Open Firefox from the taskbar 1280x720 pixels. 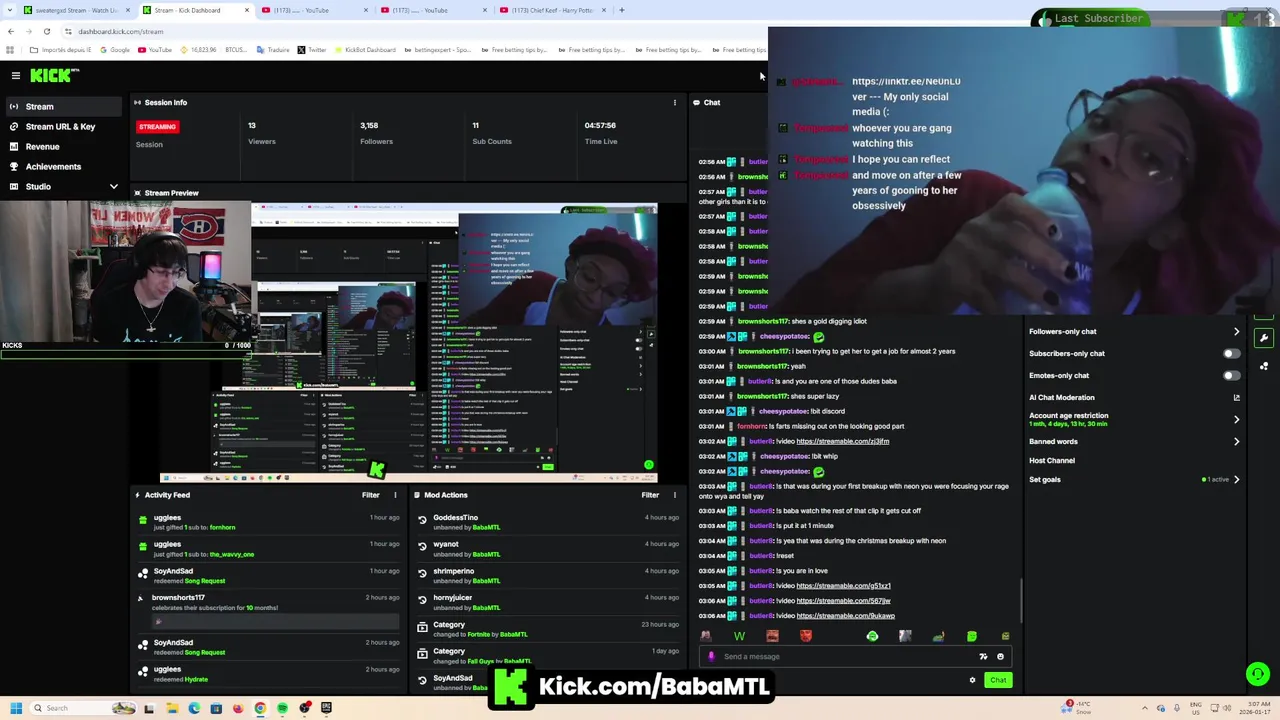(x=238, y=708)
